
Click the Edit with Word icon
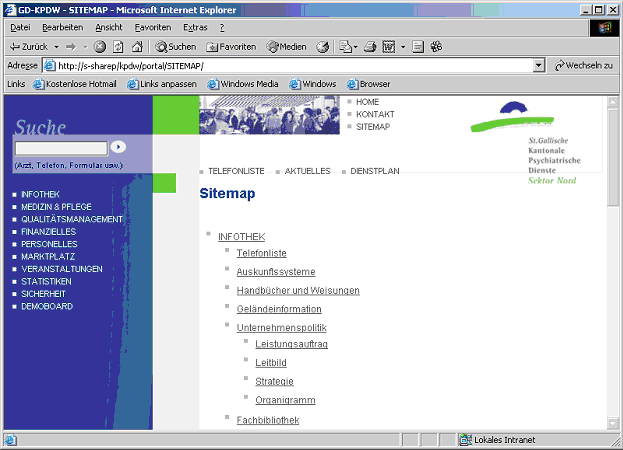point(389,47)
